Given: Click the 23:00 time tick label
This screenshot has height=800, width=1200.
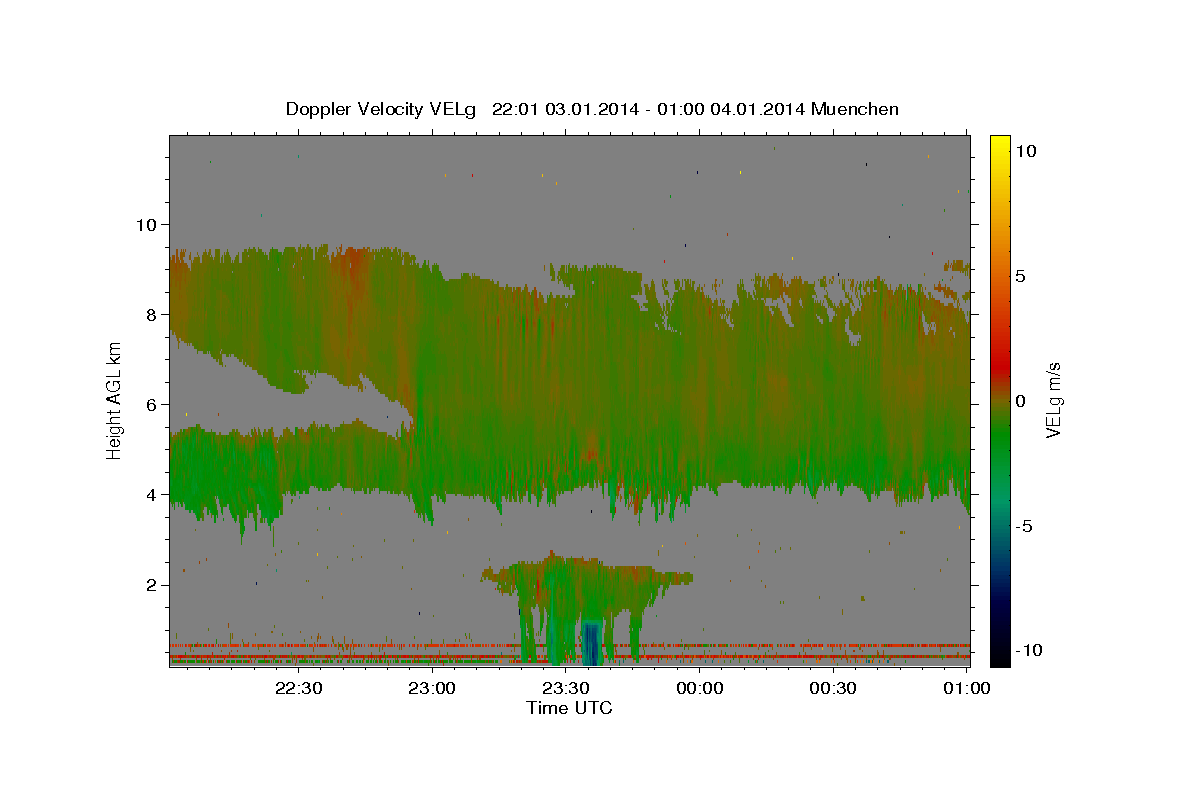Looking at the screenshot, I should (432, 688).
